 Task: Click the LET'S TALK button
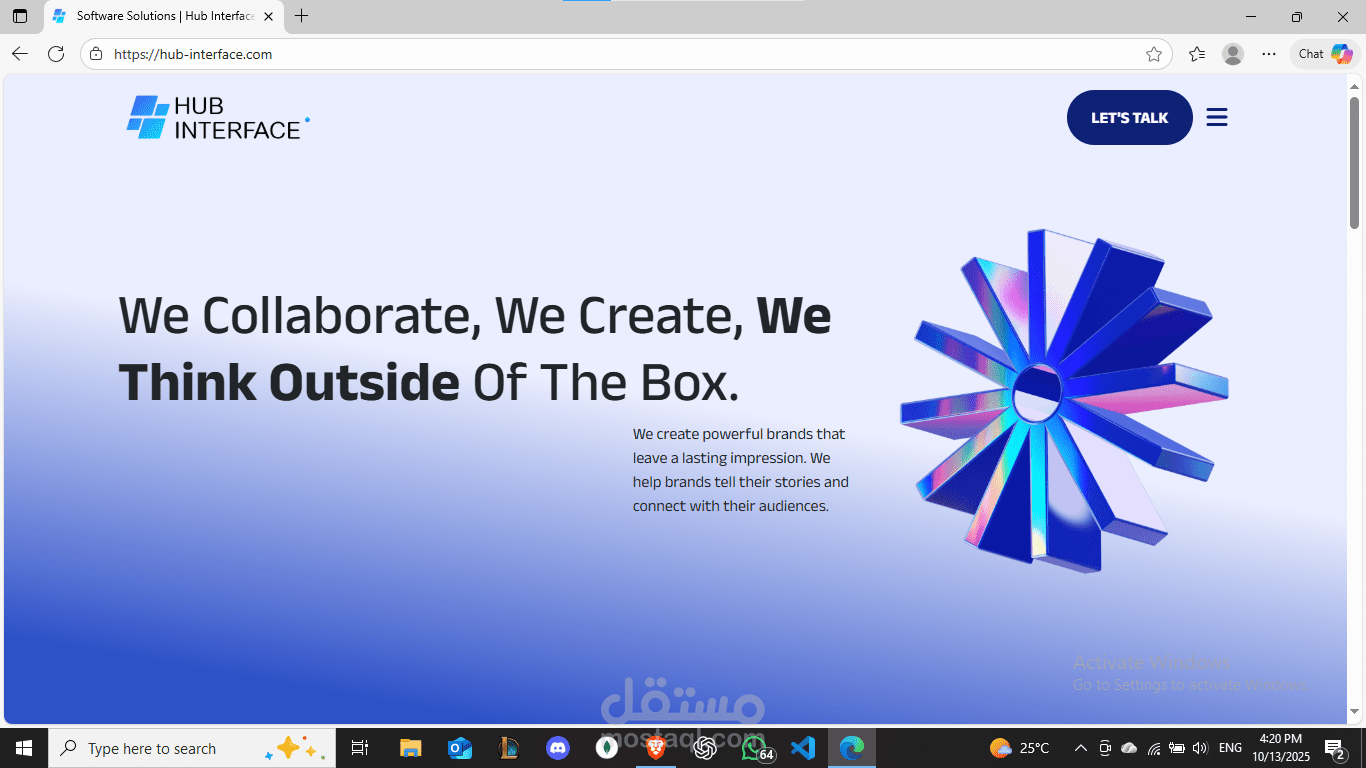click(x=1129, y=118)
